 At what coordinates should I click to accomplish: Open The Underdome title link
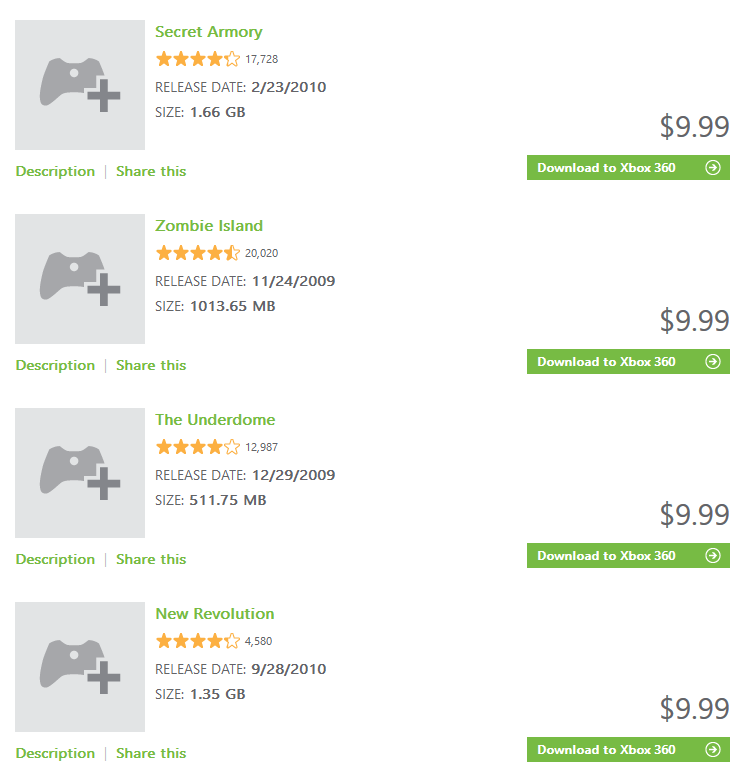pos(215,419)
